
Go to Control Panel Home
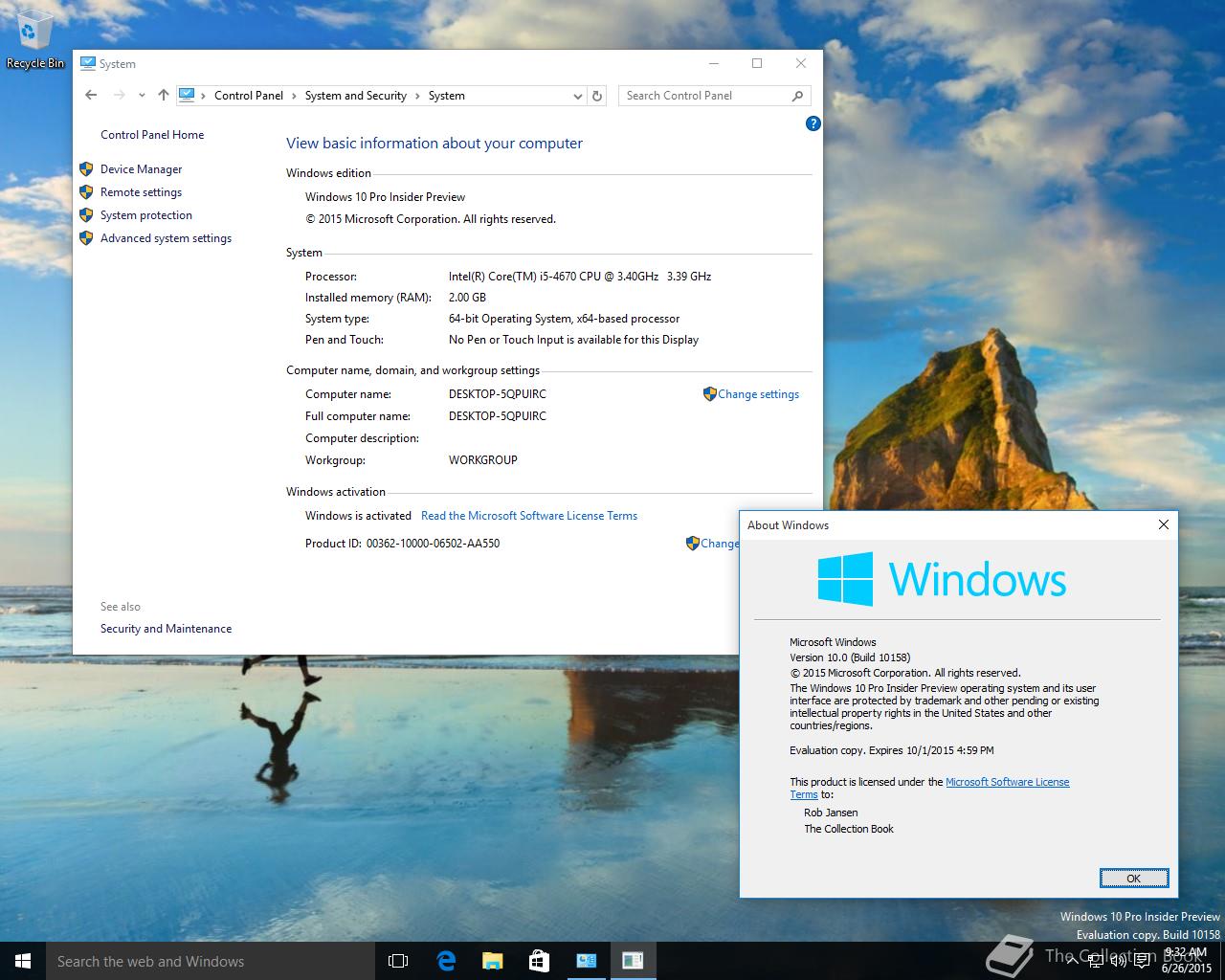152,135
